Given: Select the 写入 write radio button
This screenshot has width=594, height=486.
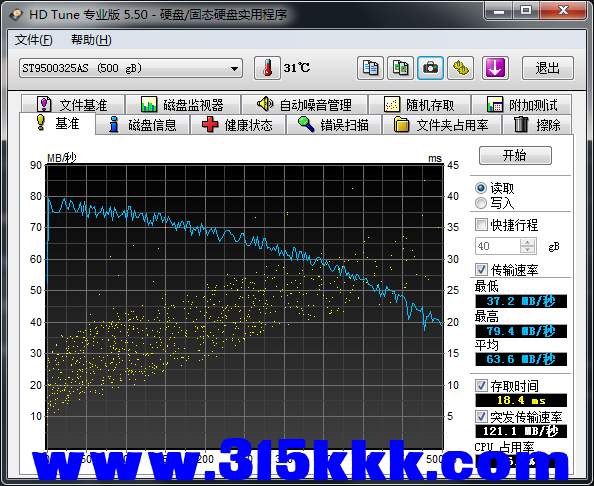Looking at the screenshot, I should click(481, 203).
